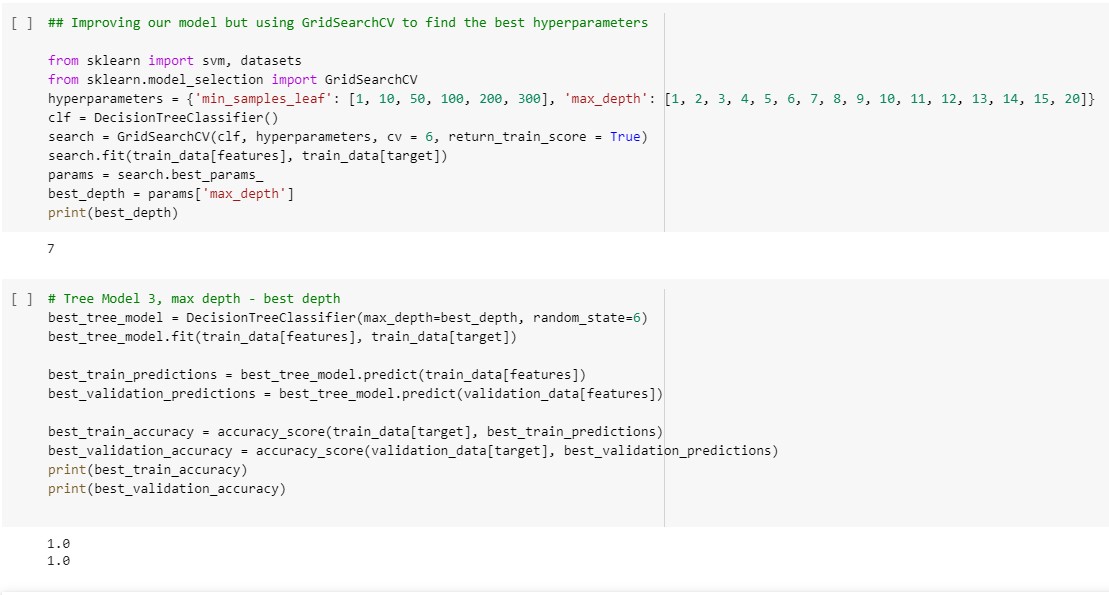Click the output value 7
Screen dimensions: 1109x595
point(51,250)
